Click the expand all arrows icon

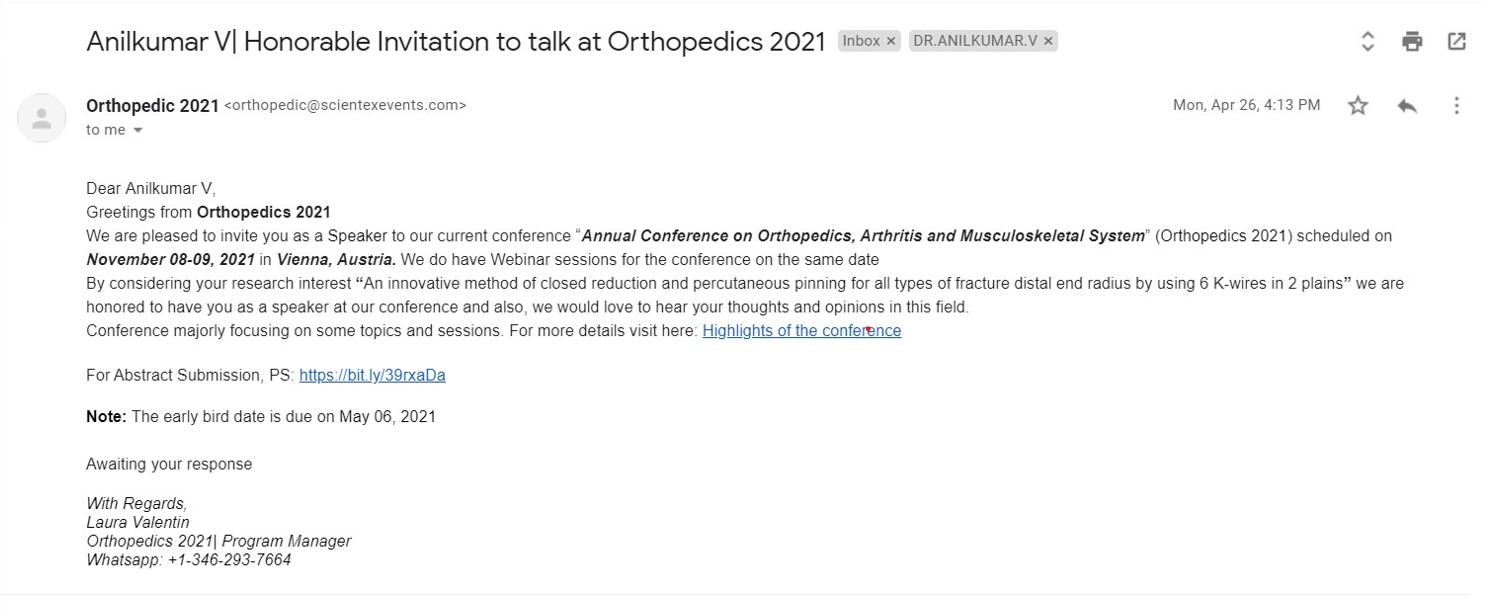(1367, 42)
